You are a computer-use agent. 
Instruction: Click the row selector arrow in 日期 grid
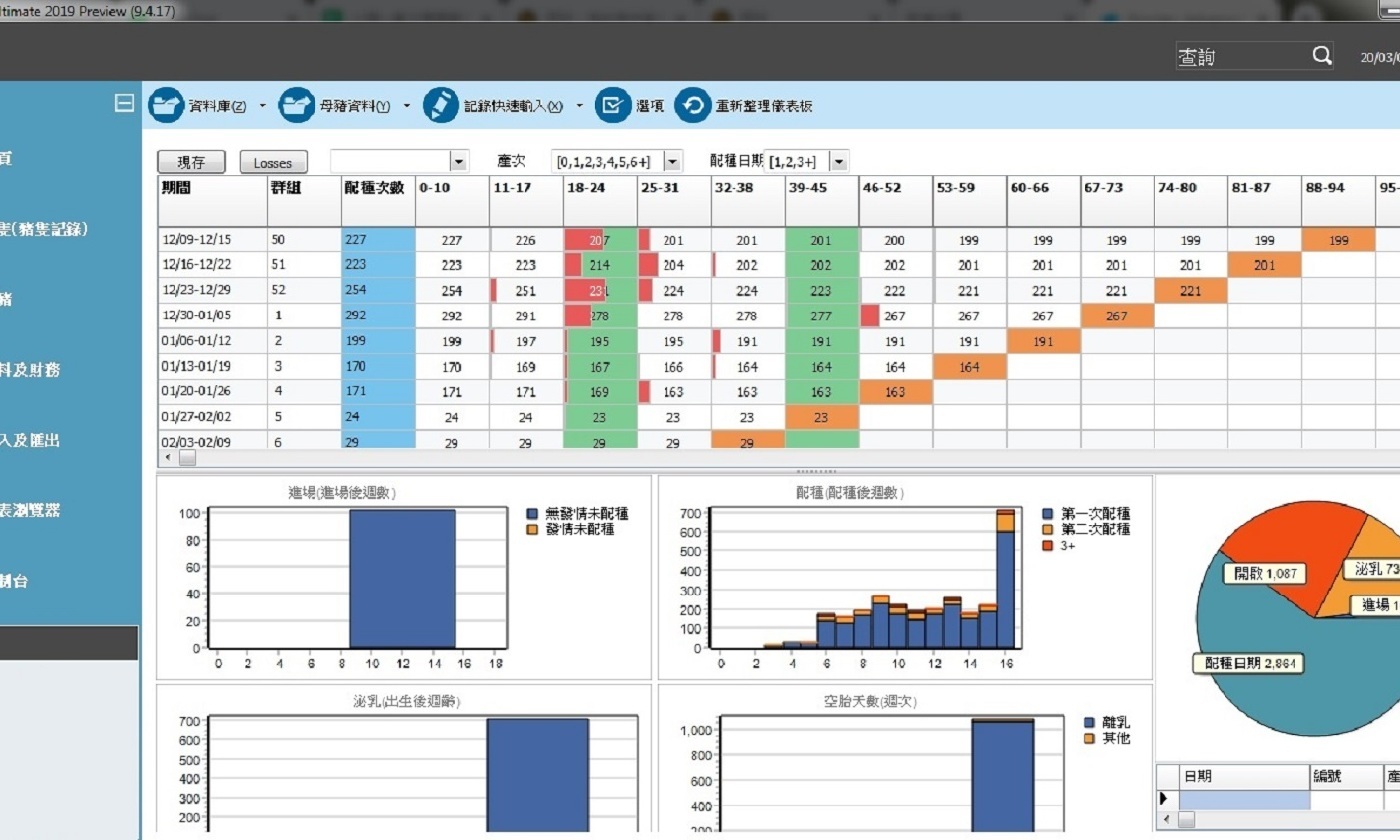1165,799
